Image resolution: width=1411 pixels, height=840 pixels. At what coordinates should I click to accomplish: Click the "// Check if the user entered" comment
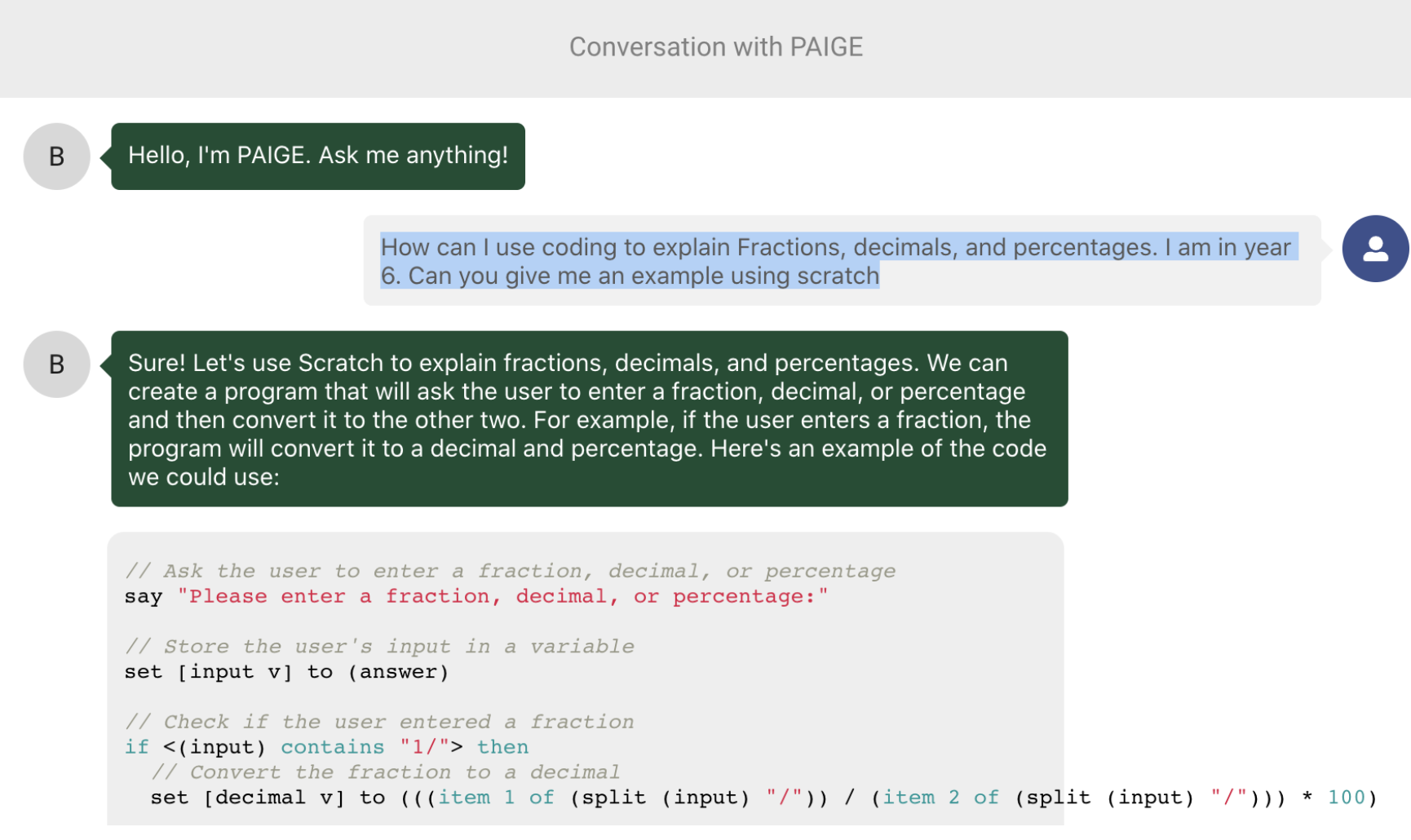379,722
